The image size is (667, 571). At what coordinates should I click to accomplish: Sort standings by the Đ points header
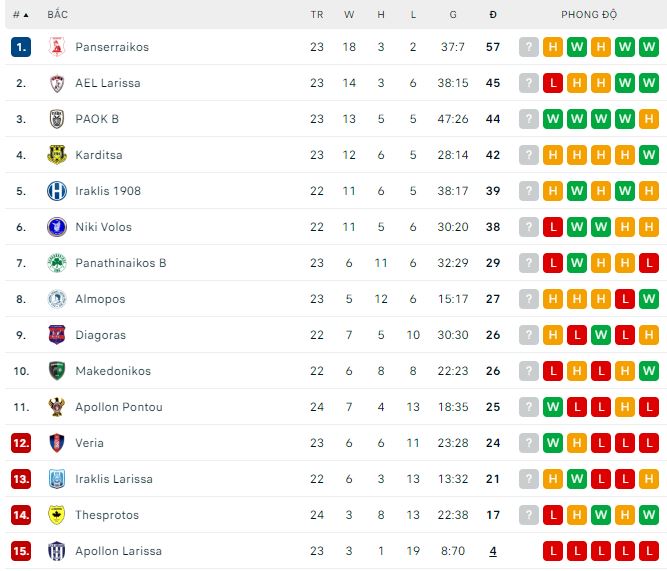493,15
